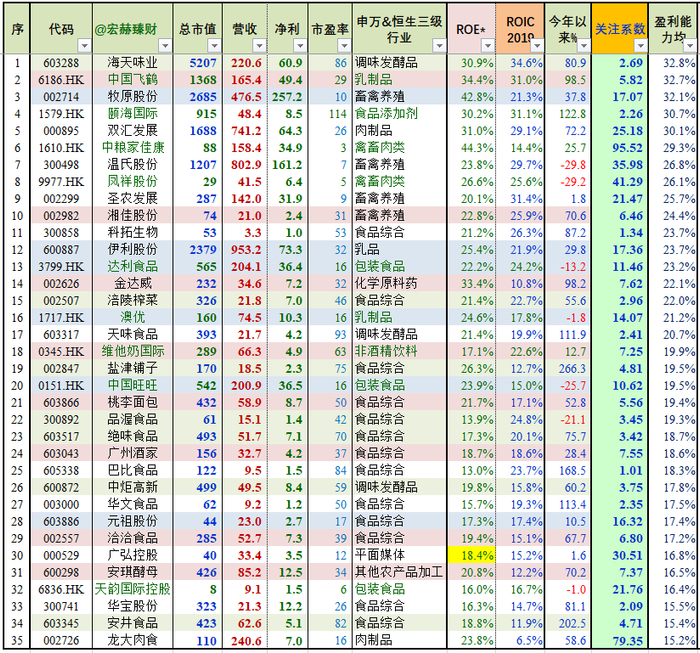Image resolution: width=700 pixels, height=653 pixels.
Task: Open the 营收 column filter dropdown
Action: click(259, 46)
